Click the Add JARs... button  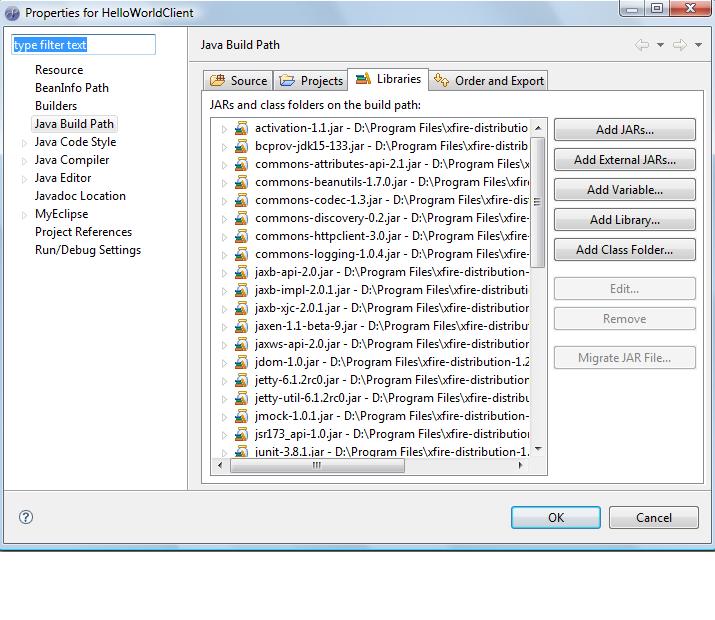point(625,130)
